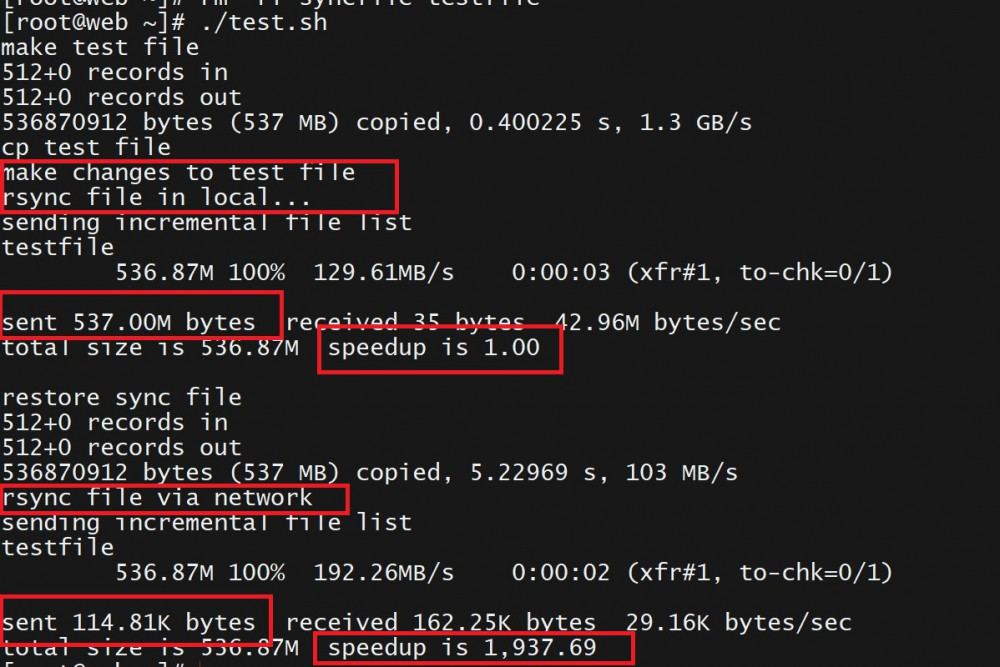Click the "received 35 bytes" text
Screen dimensions: 1000x667
point(405,322)
